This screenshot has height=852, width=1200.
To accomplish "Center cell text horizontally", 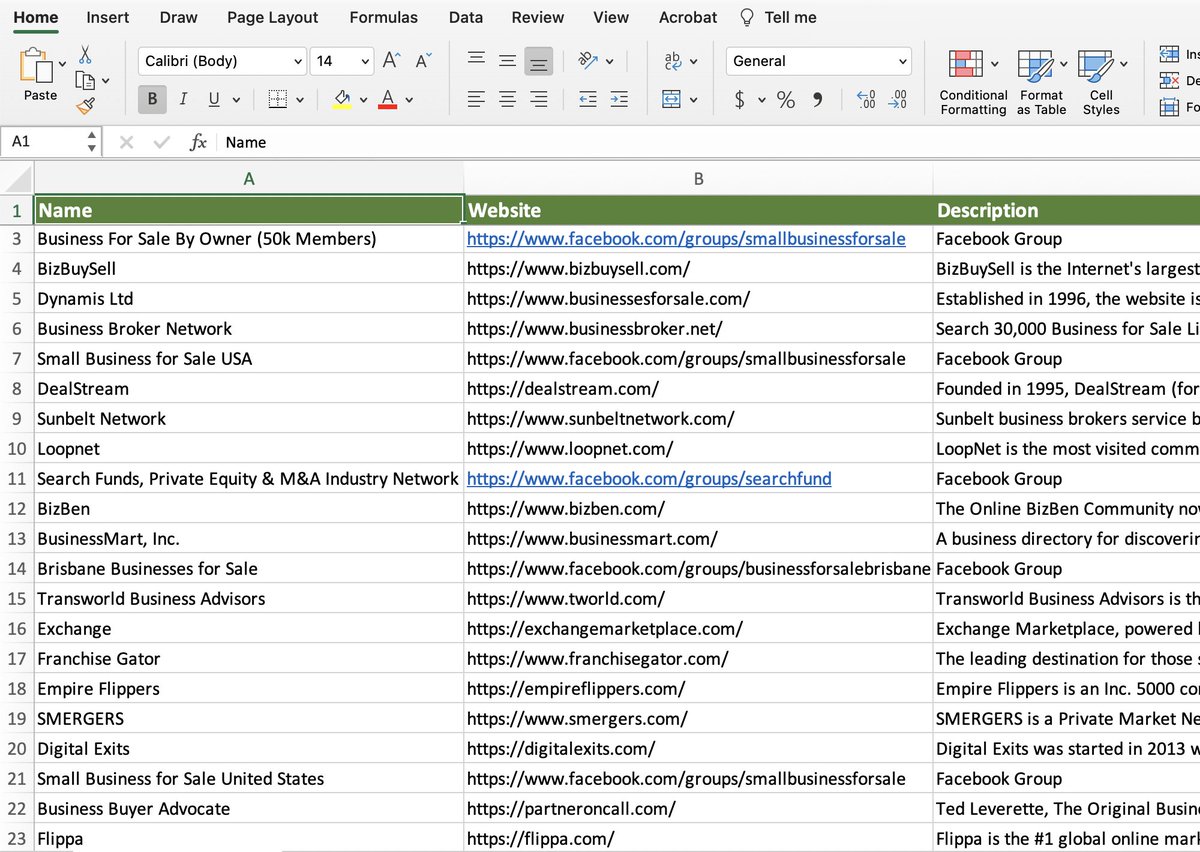I will 508,99.
